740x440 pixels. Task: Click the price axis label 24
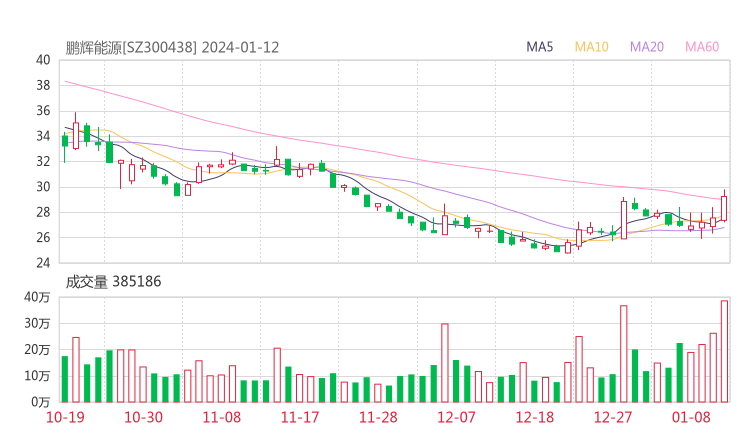point(43,262)
